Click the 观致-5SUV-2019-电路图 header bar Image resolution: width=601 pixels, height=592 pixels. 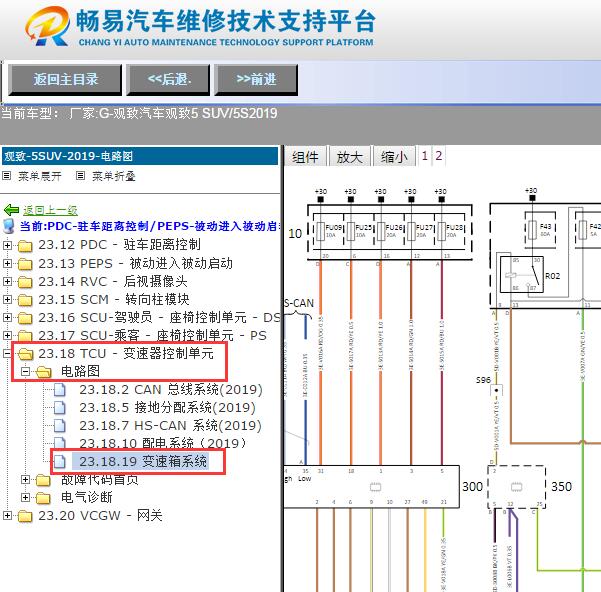140,156
